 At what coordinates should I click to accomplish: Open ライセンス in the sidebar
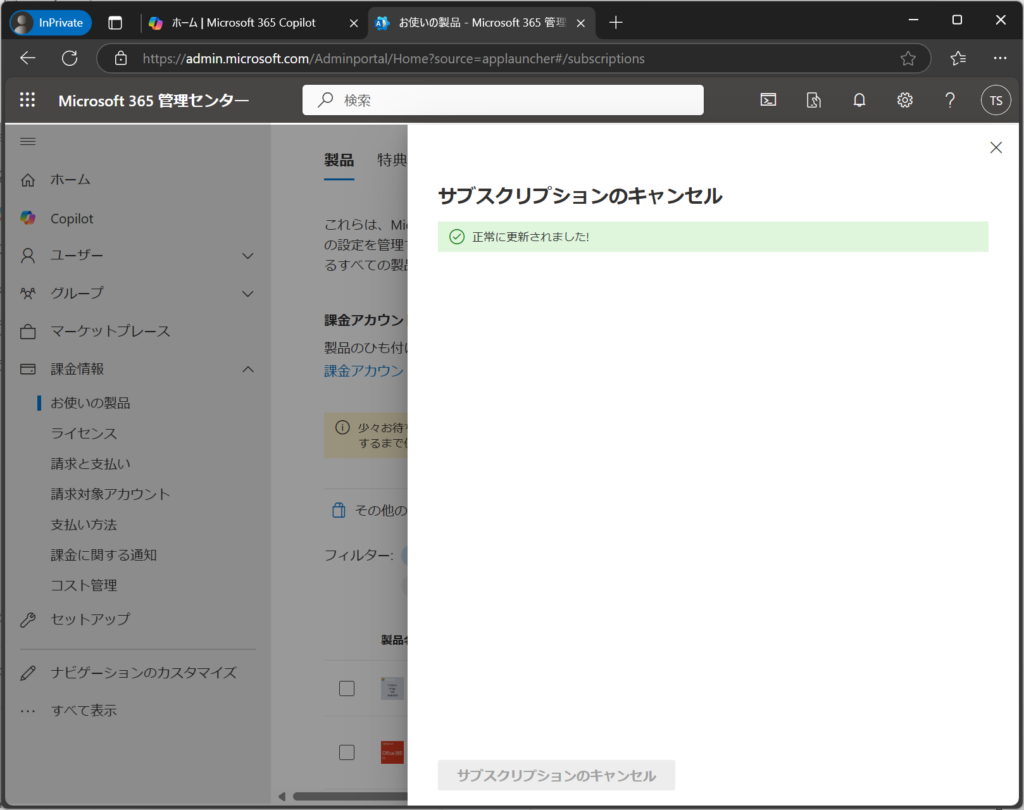click(84, 433)
